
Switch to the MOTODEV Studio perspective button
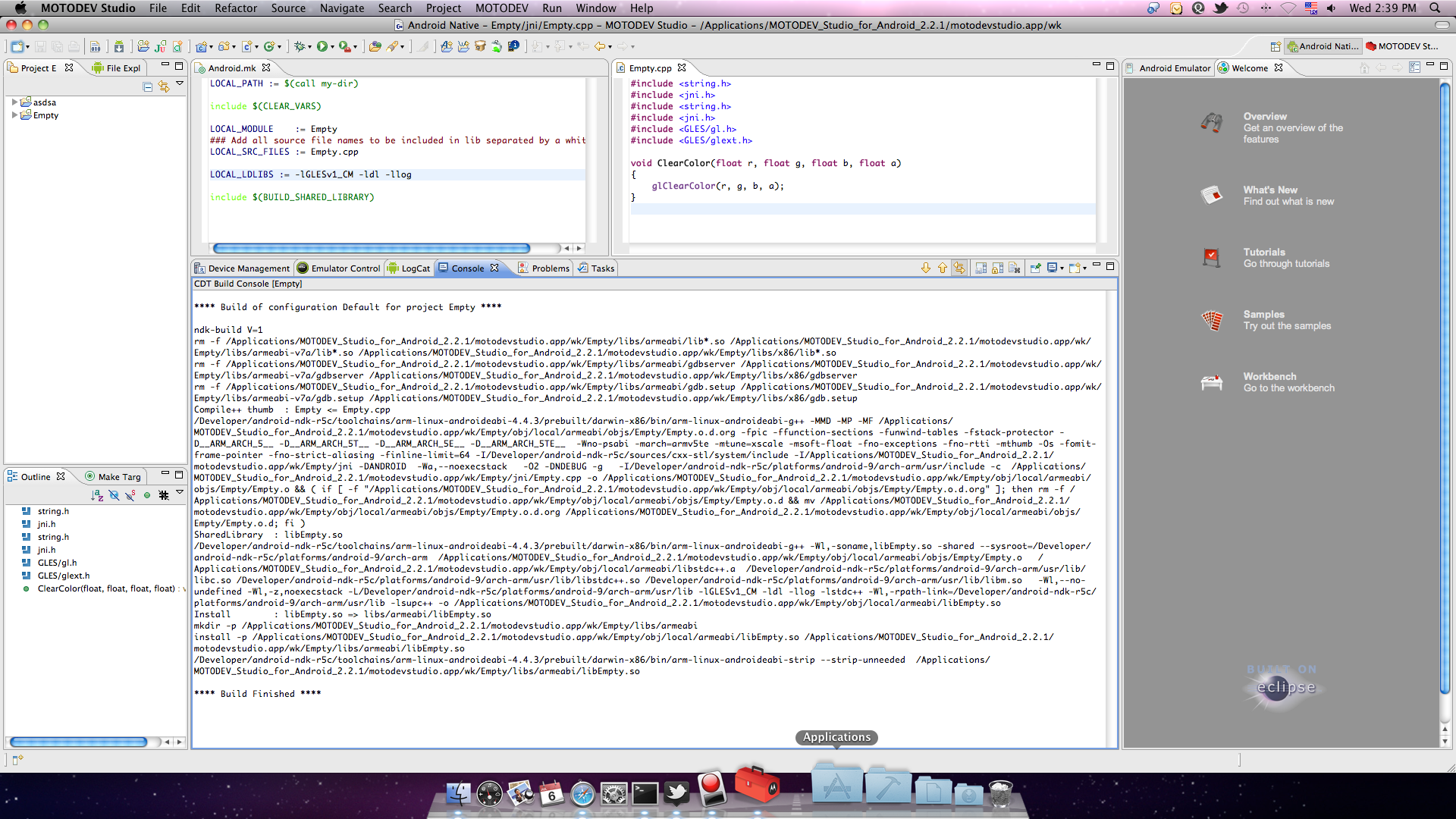(x=1401, y=46)
